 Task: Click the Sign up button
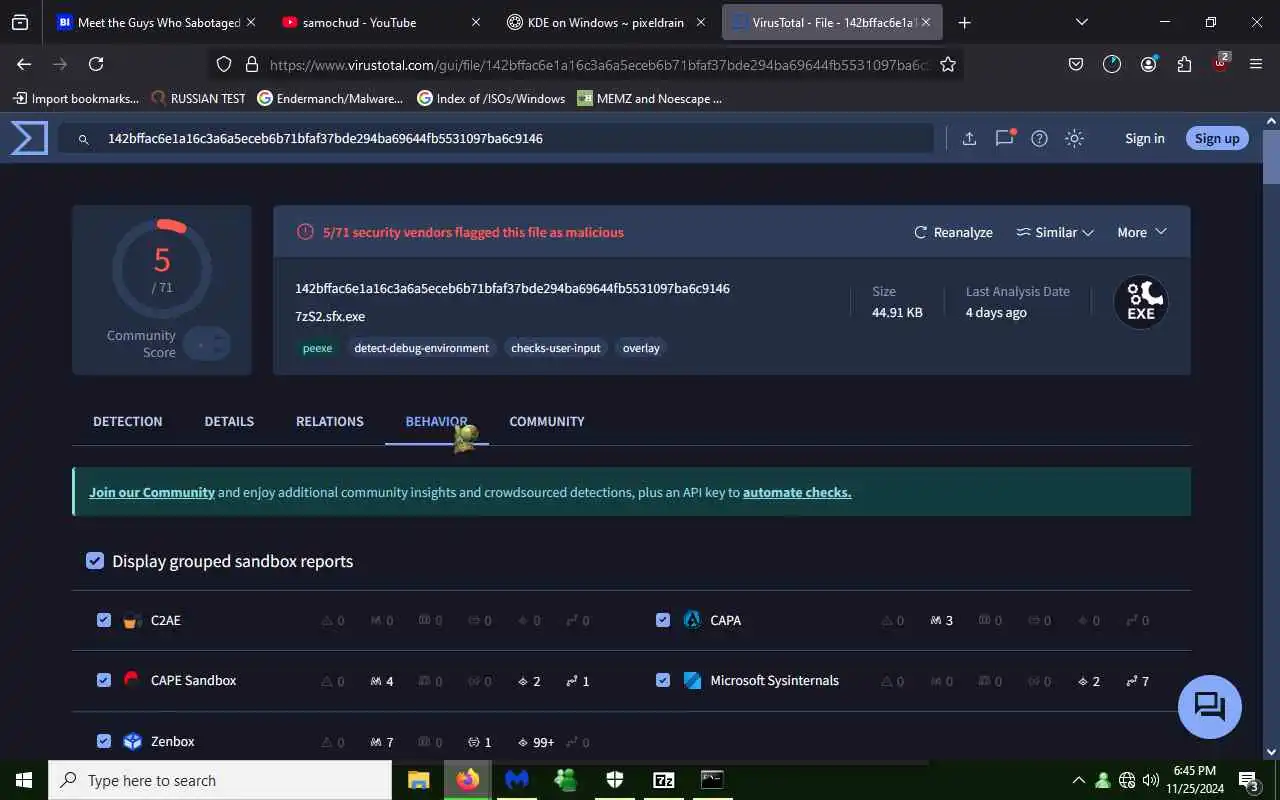coord(1217,138)
